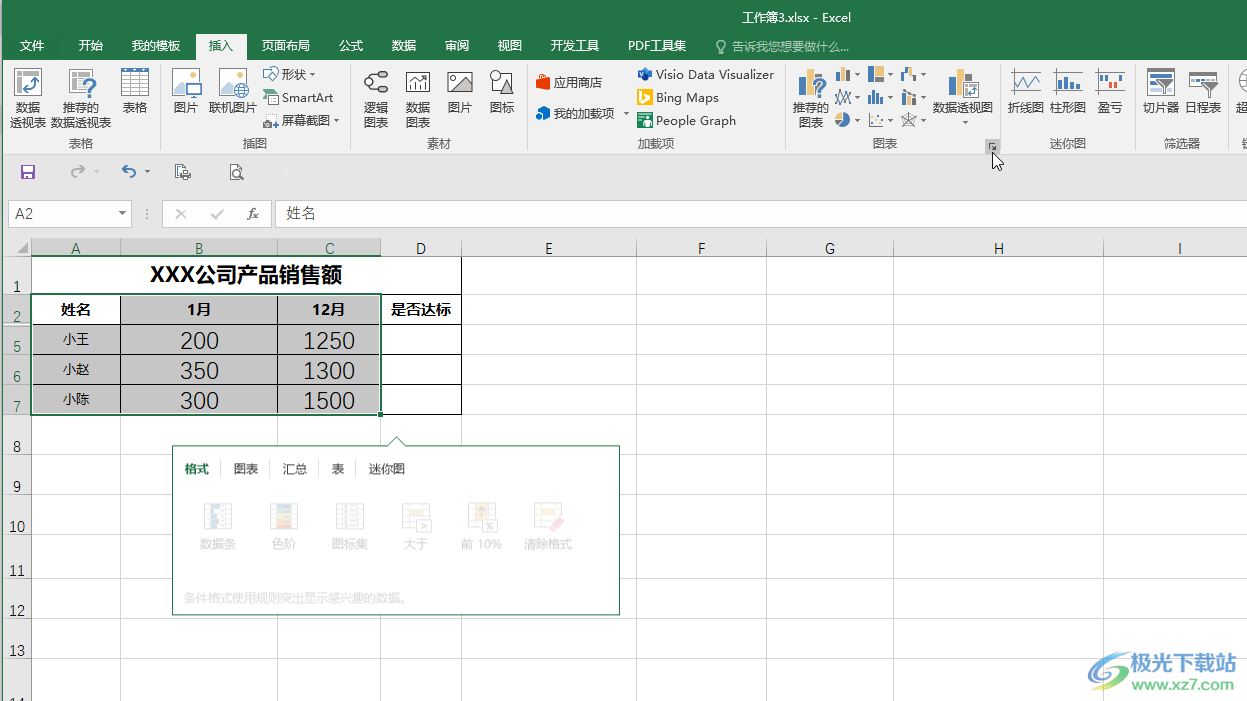
Task: Insert a column sparkline (柱形图)
Action: click(x=1068, y=91)
